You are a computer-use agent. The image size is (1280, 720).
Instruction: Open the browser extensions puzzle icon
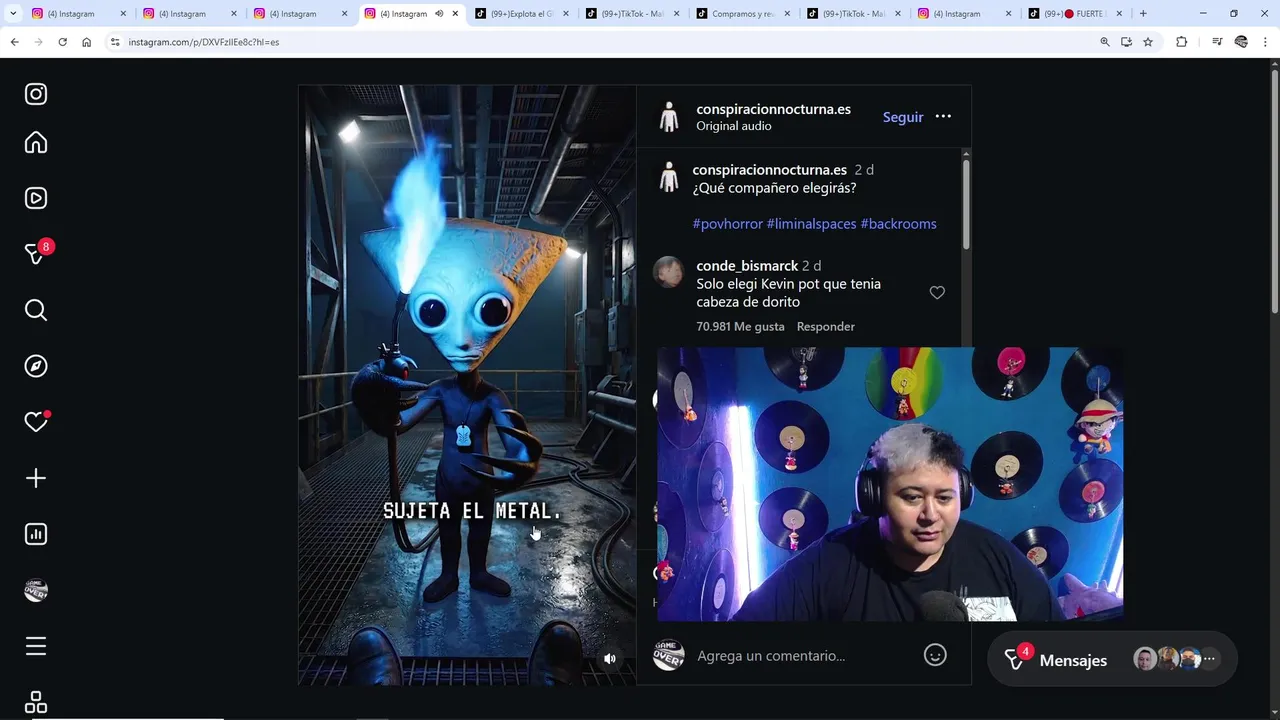point(1181,42)
